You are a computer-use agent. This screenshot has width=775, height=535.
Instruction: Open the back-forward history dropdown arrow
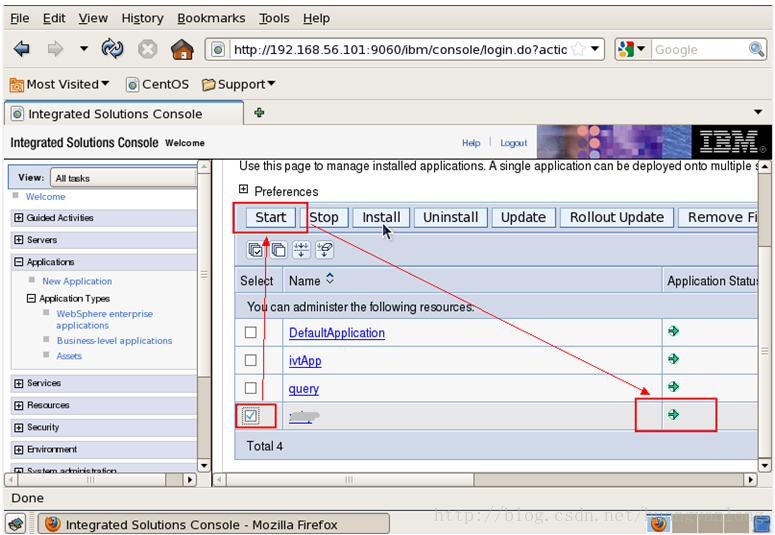click(x=84, y=48)
